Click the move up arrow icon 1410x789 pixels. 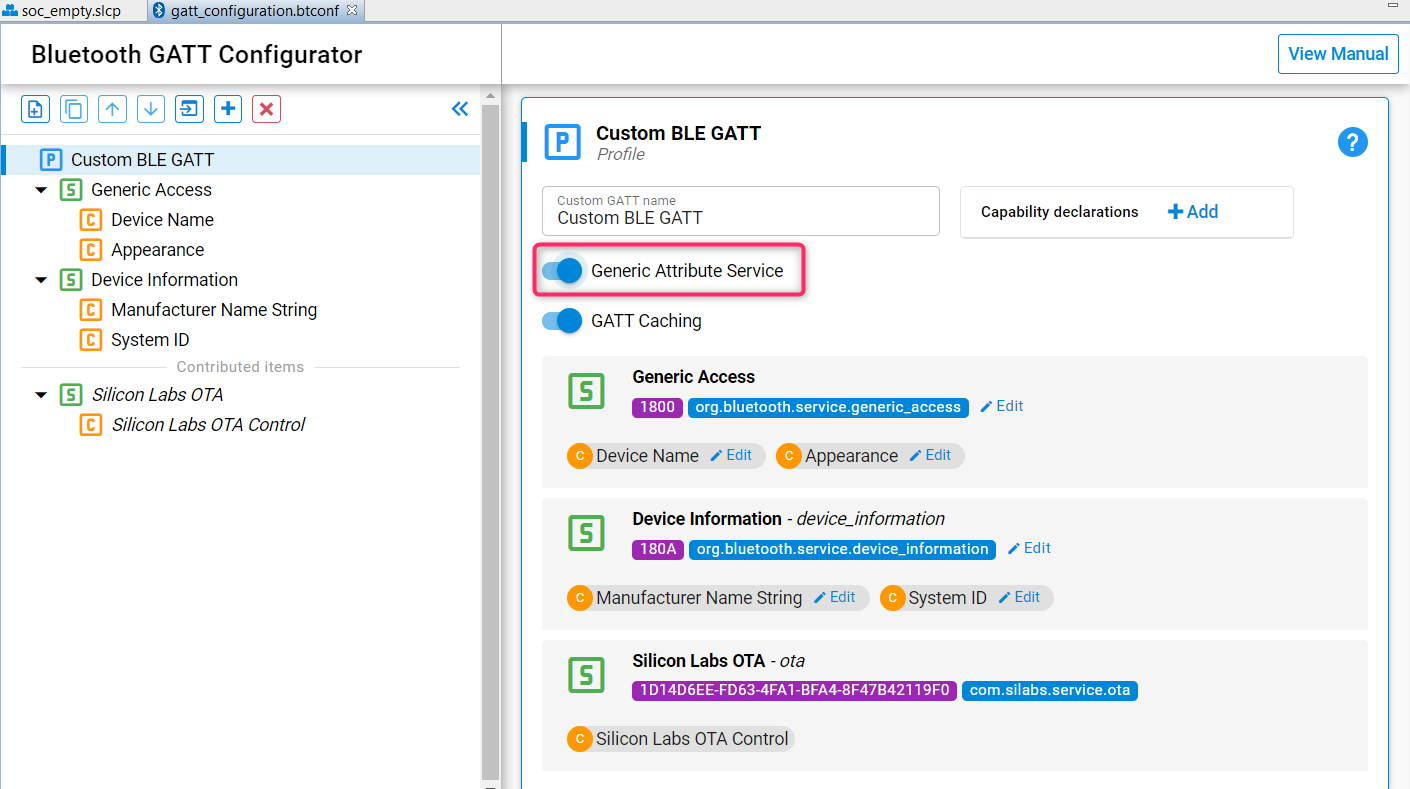coord(112,109)
